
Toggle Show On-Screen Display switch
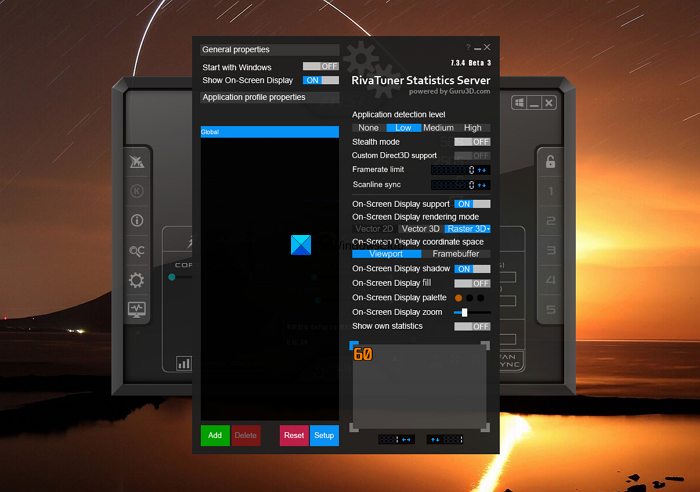coord(321,80)
